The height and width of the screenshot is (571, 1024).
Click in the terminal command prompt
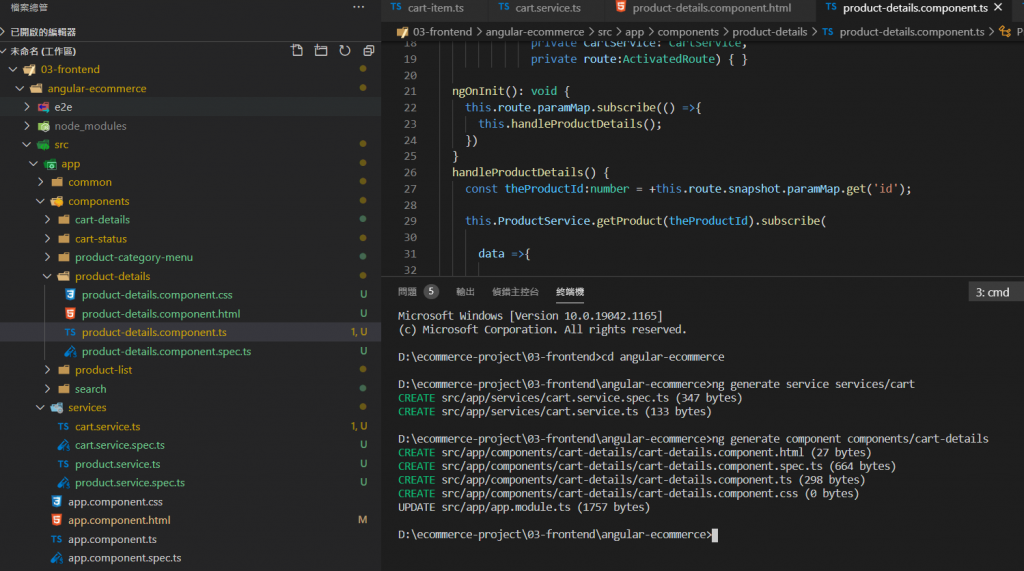[x=716, y=536]
